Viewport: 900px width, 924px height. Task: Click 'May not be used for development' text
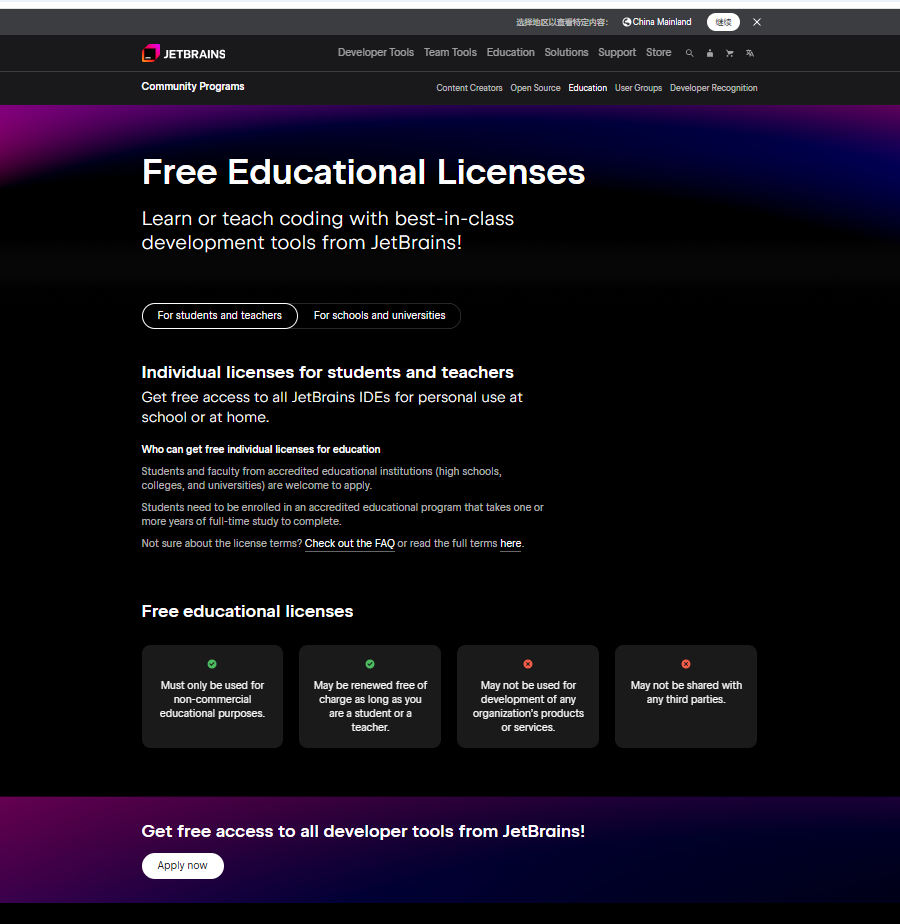coord(528,707)
